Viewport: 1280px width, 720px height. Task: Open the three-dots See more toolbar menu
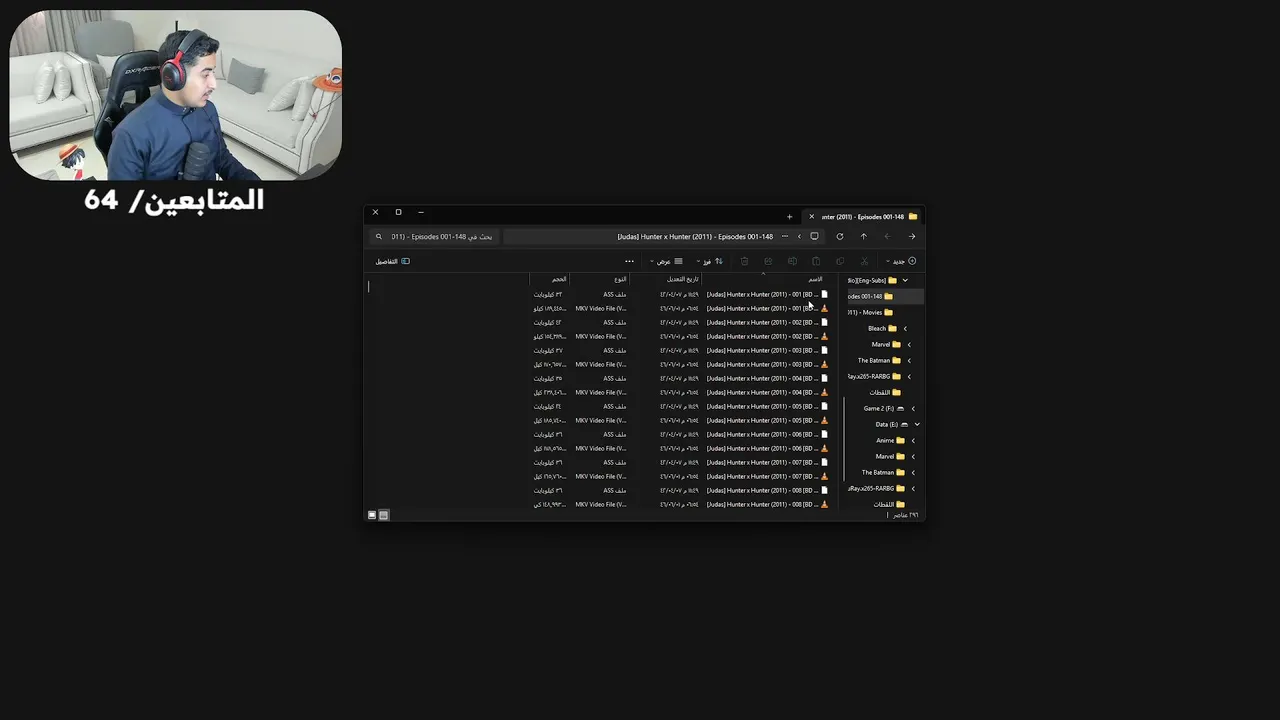(629, 261)
